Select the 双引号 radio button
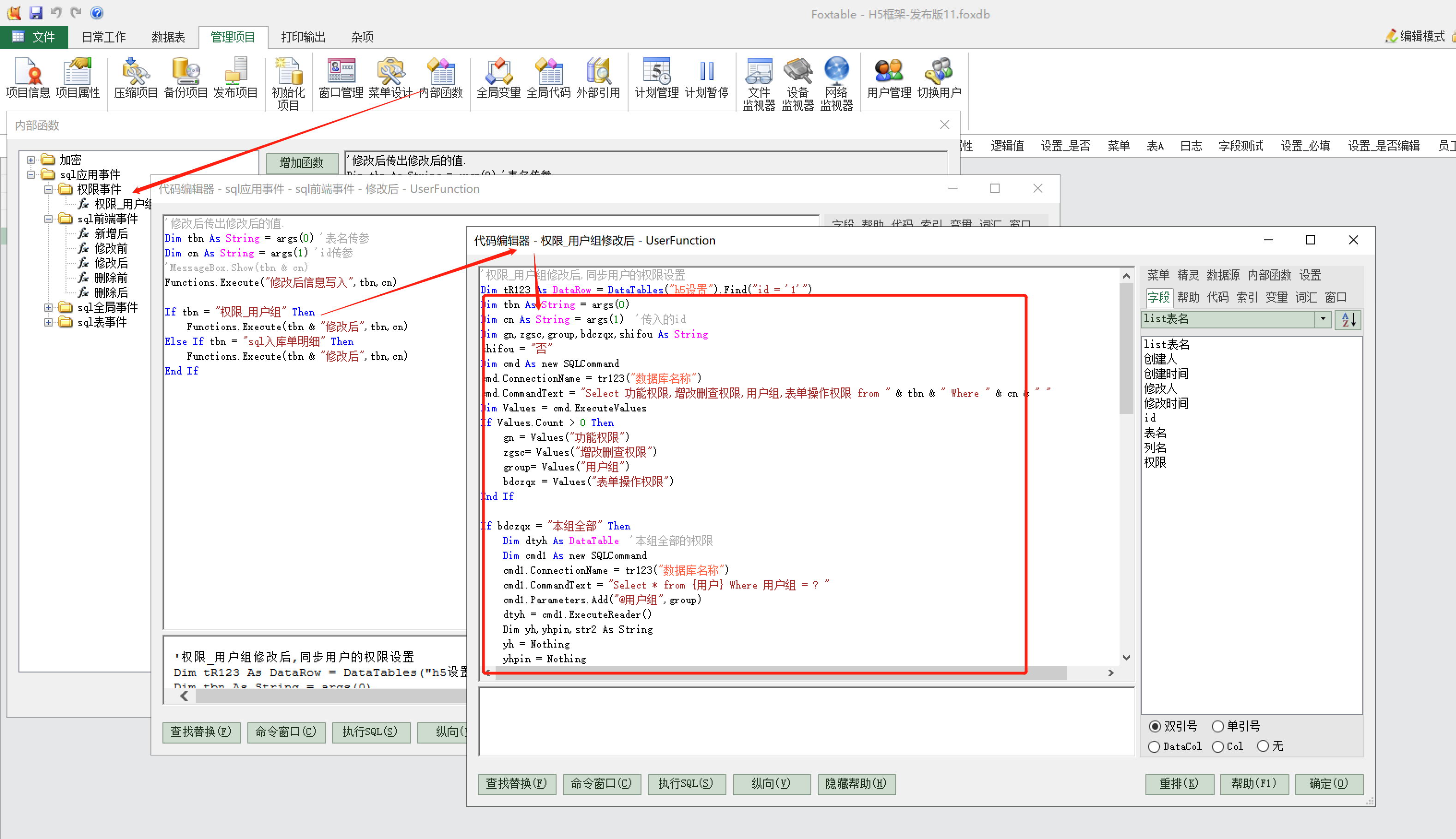The image size is (1456, 839). 1155,726
